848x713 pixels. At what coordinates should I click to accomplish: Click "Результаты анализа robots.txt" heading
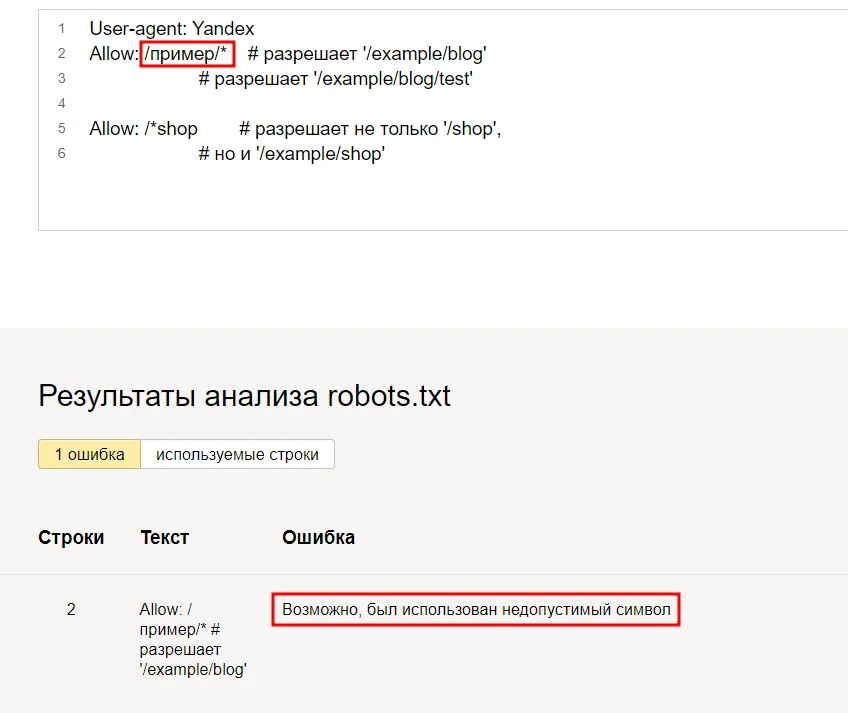coord(244,396)
